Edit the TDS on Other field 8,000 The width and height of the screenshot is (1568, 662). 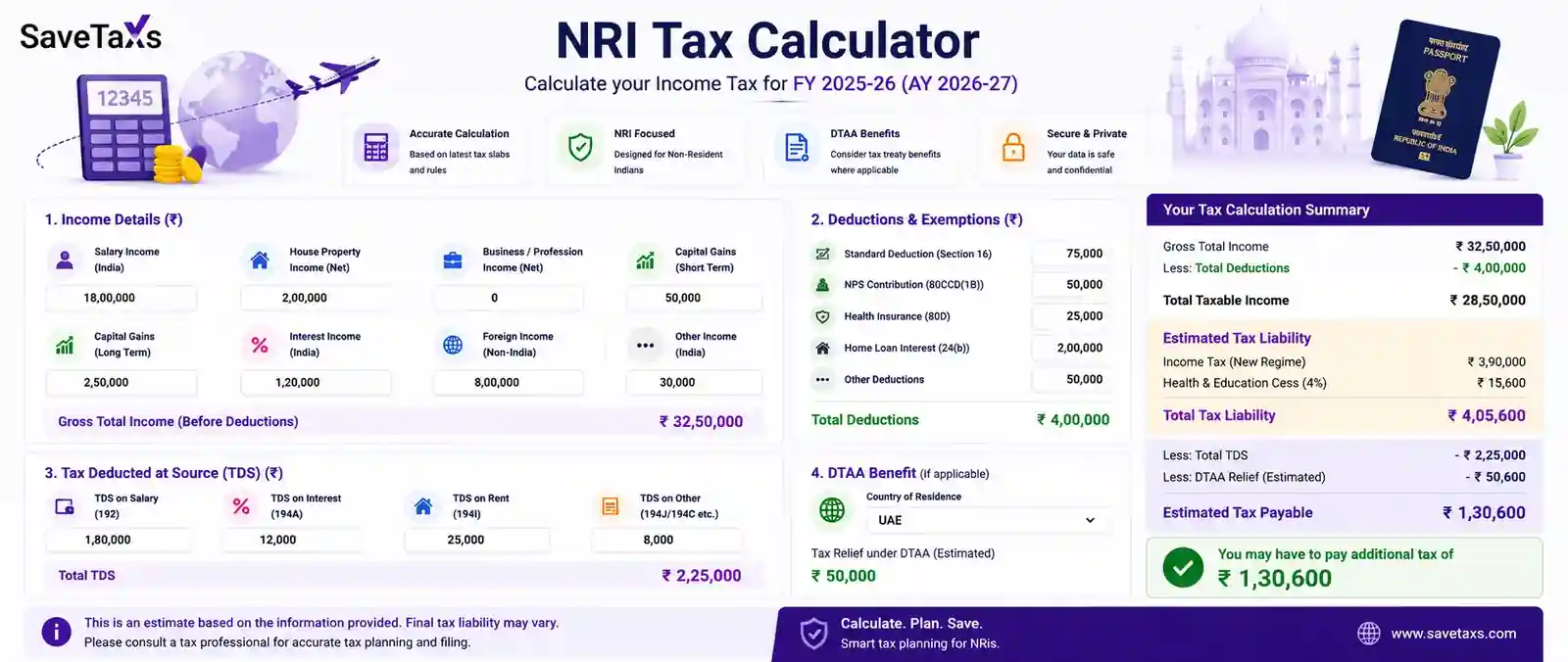pyautogui.click(x=666, y=540)
